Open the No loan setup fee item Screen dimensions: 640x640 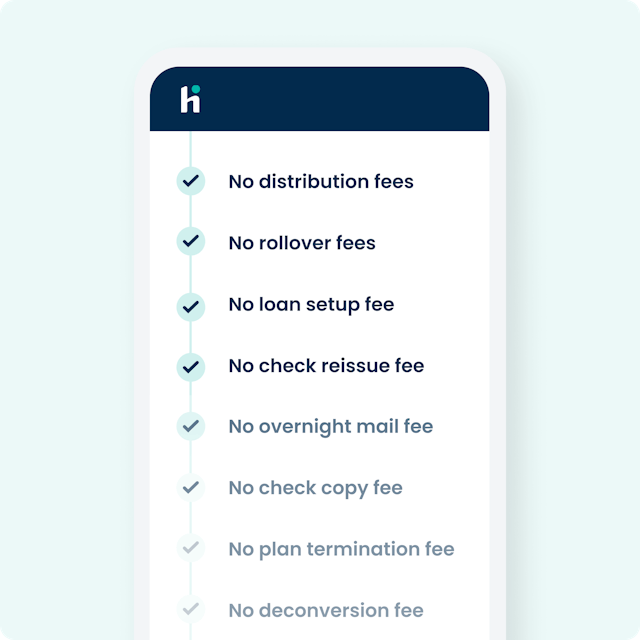pos(311,304)
